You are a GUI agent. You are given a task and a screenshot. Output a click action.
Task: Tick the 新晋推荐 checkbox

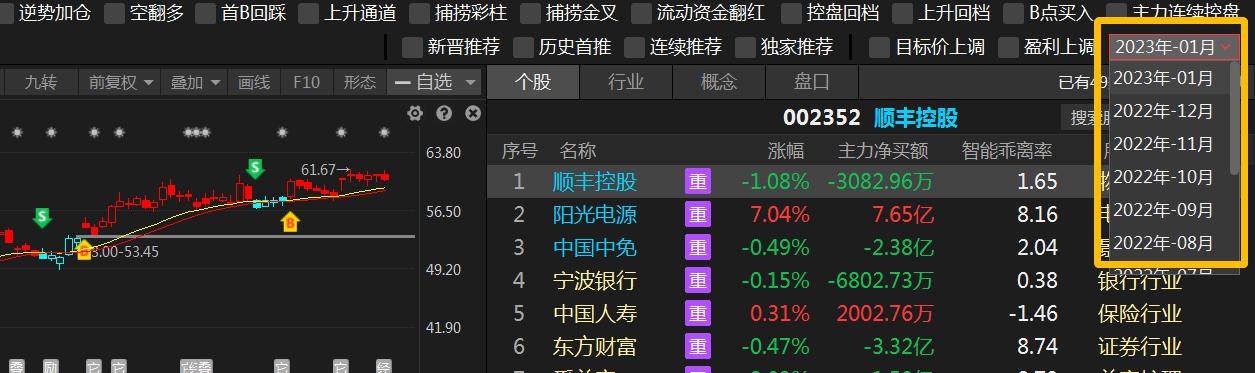click(x=411, y=47)
